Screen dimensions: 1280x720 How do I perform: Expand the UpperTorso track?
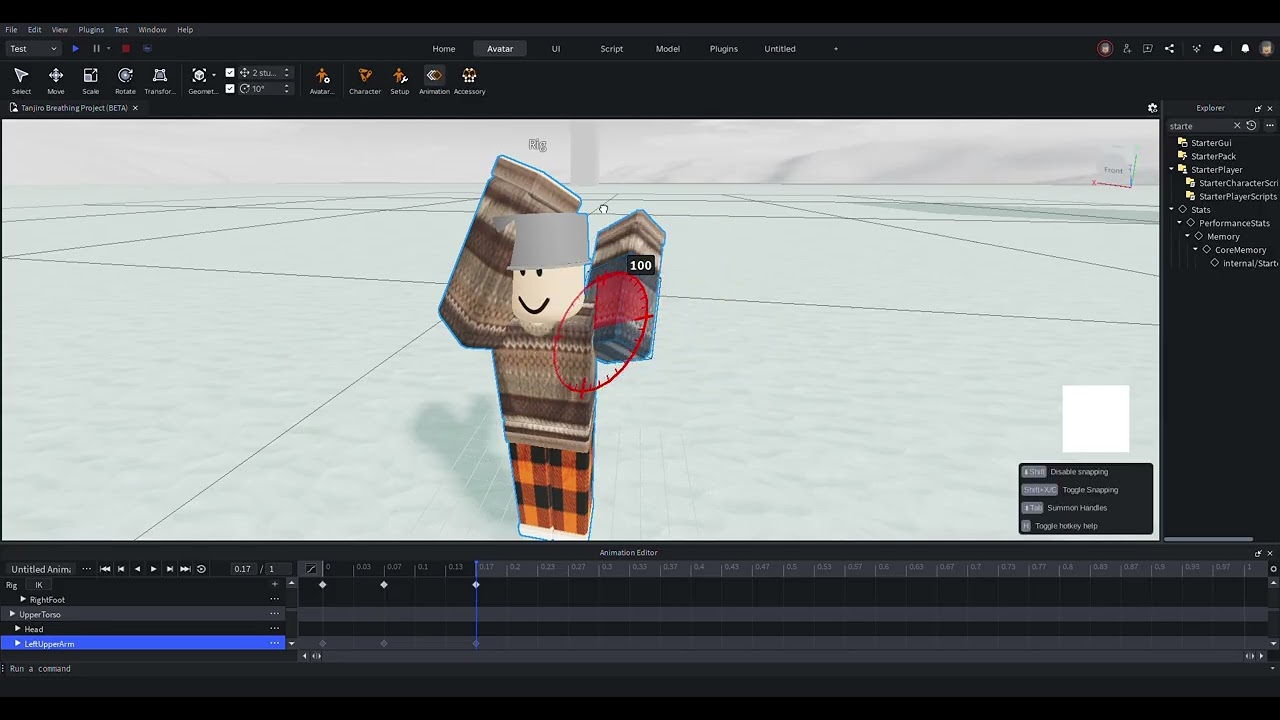12,614
